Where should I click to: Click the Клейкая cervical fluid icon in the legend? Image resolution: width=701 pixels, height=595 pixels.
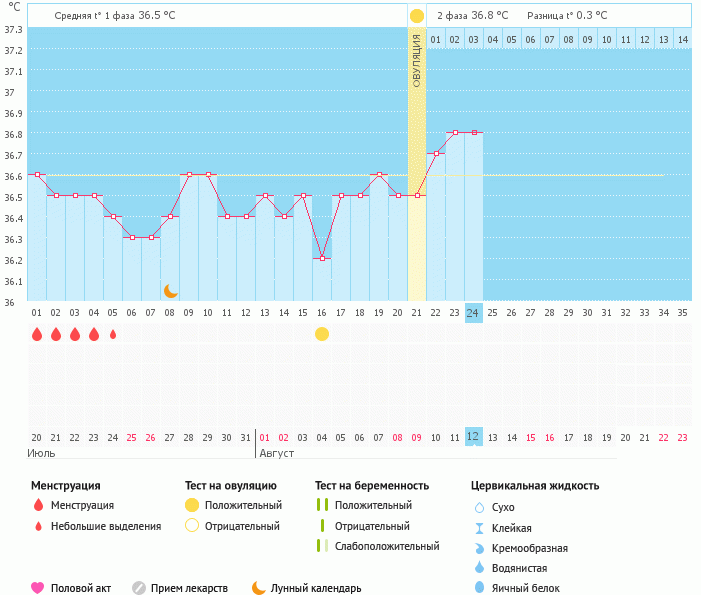(x=479, y=528)
